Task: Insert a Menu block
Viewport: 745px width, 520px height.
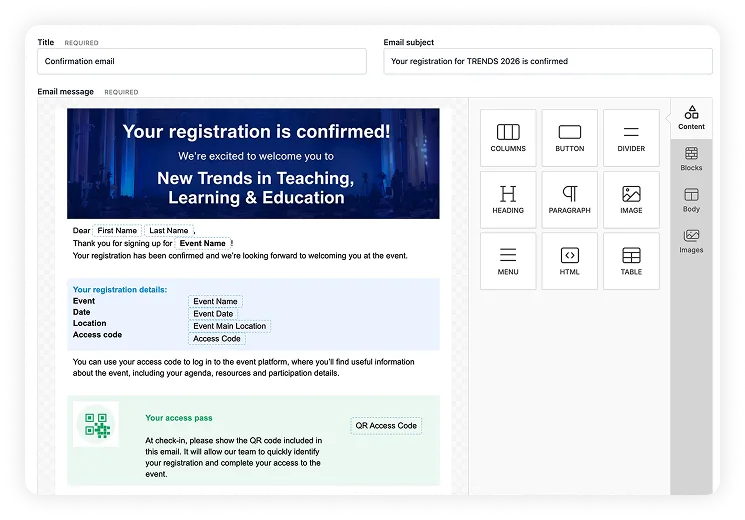Action: [x=508, y=261]
